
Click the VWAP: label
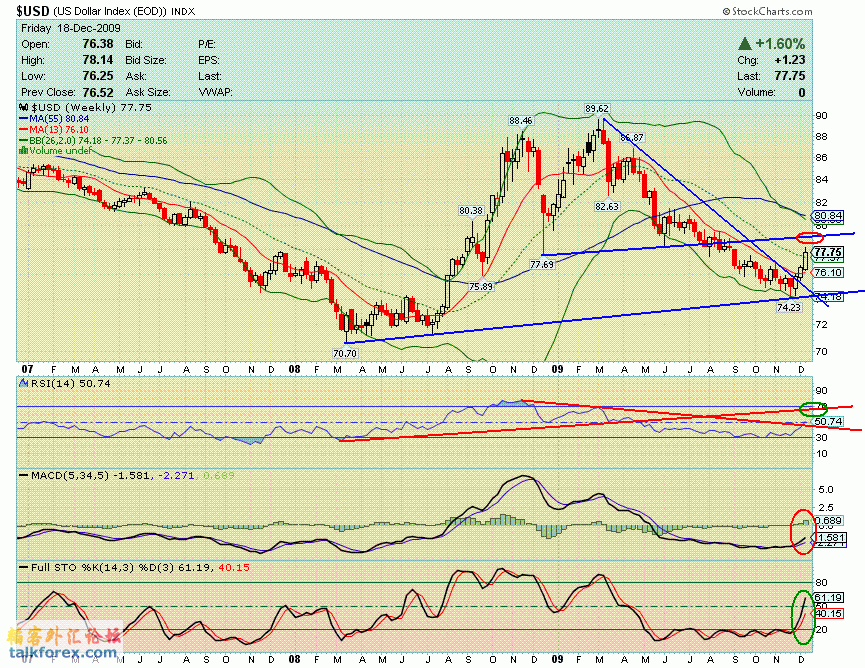[216, 92]
